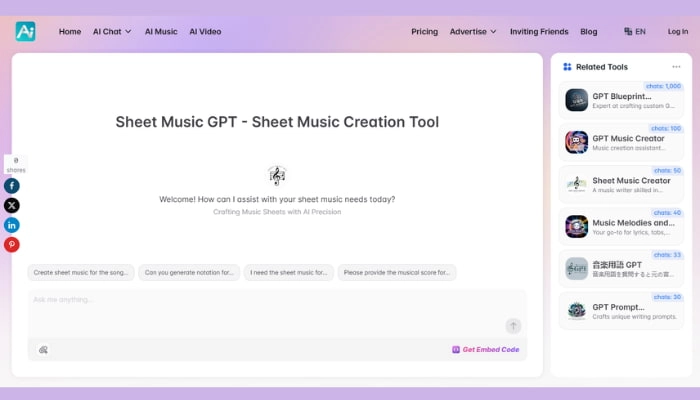Go to AI Music page
This screenshot has width=700, height=400.
coord(161,32)
